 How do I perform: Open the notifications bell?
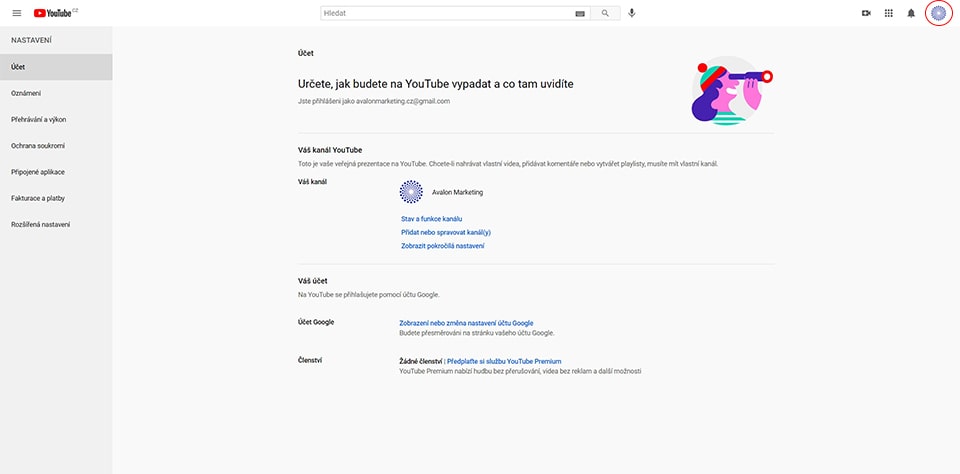pyautogui.click(x=911, y=13)
